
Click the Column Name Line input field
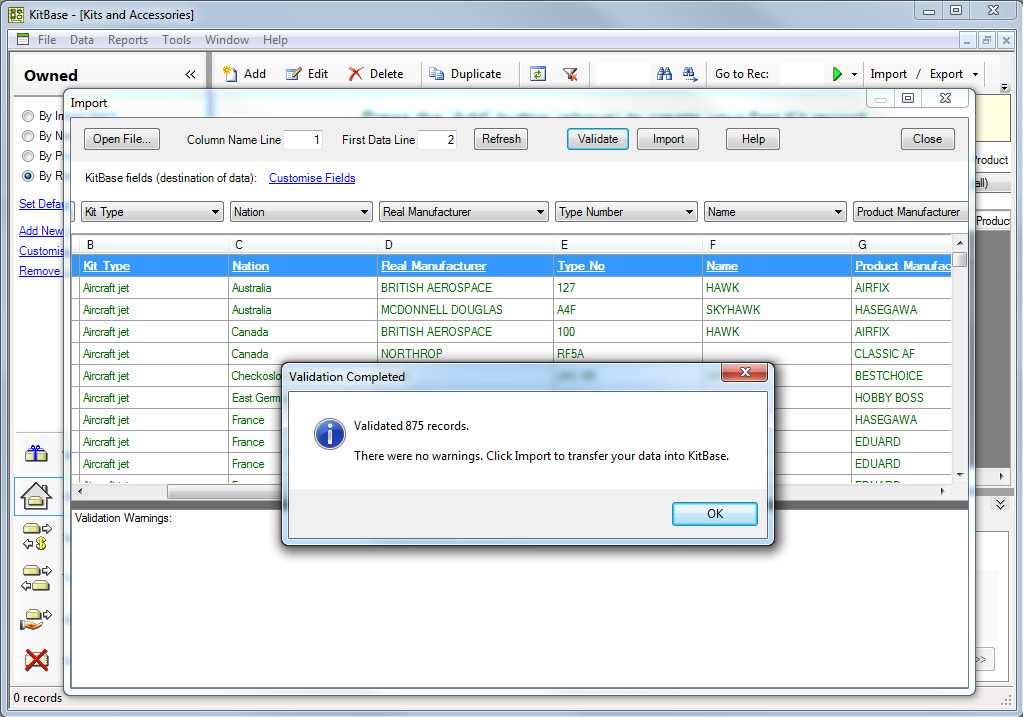pyautogui.click(x=303, y=140)
